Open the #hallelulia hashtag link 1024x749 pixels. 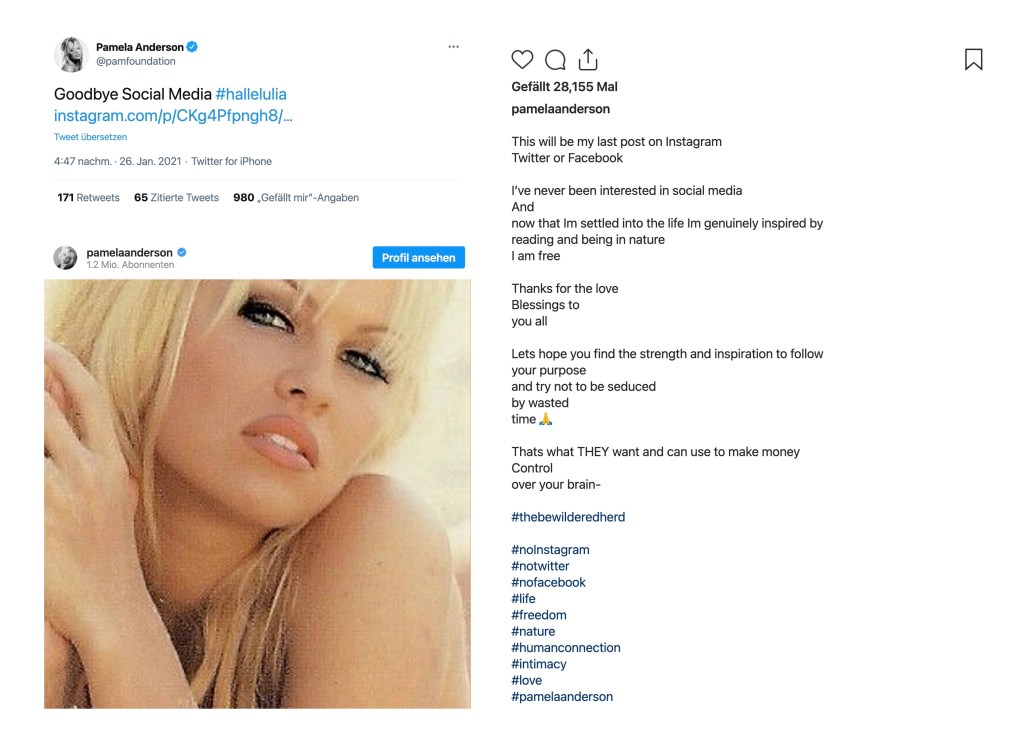pos(251,94)
